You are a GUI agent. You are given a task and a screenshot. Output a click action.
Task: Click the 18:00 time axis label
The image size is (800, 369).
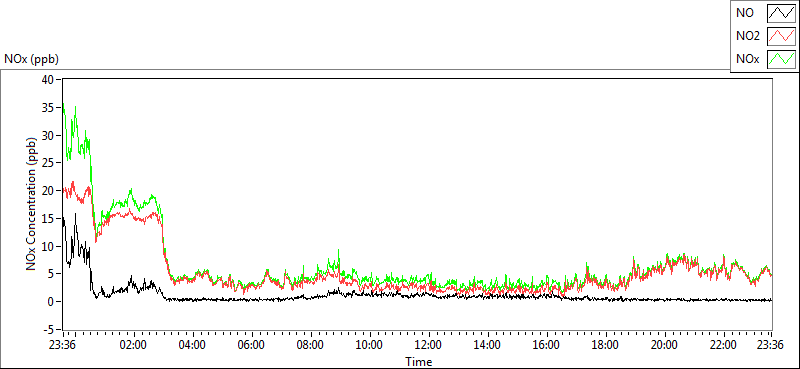click(x=606, y=344)
